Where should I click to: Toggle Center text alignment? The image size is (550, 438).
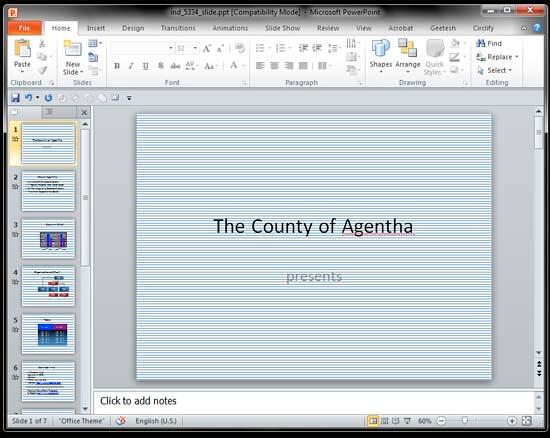pyautogui.click(x=274, y=66)
